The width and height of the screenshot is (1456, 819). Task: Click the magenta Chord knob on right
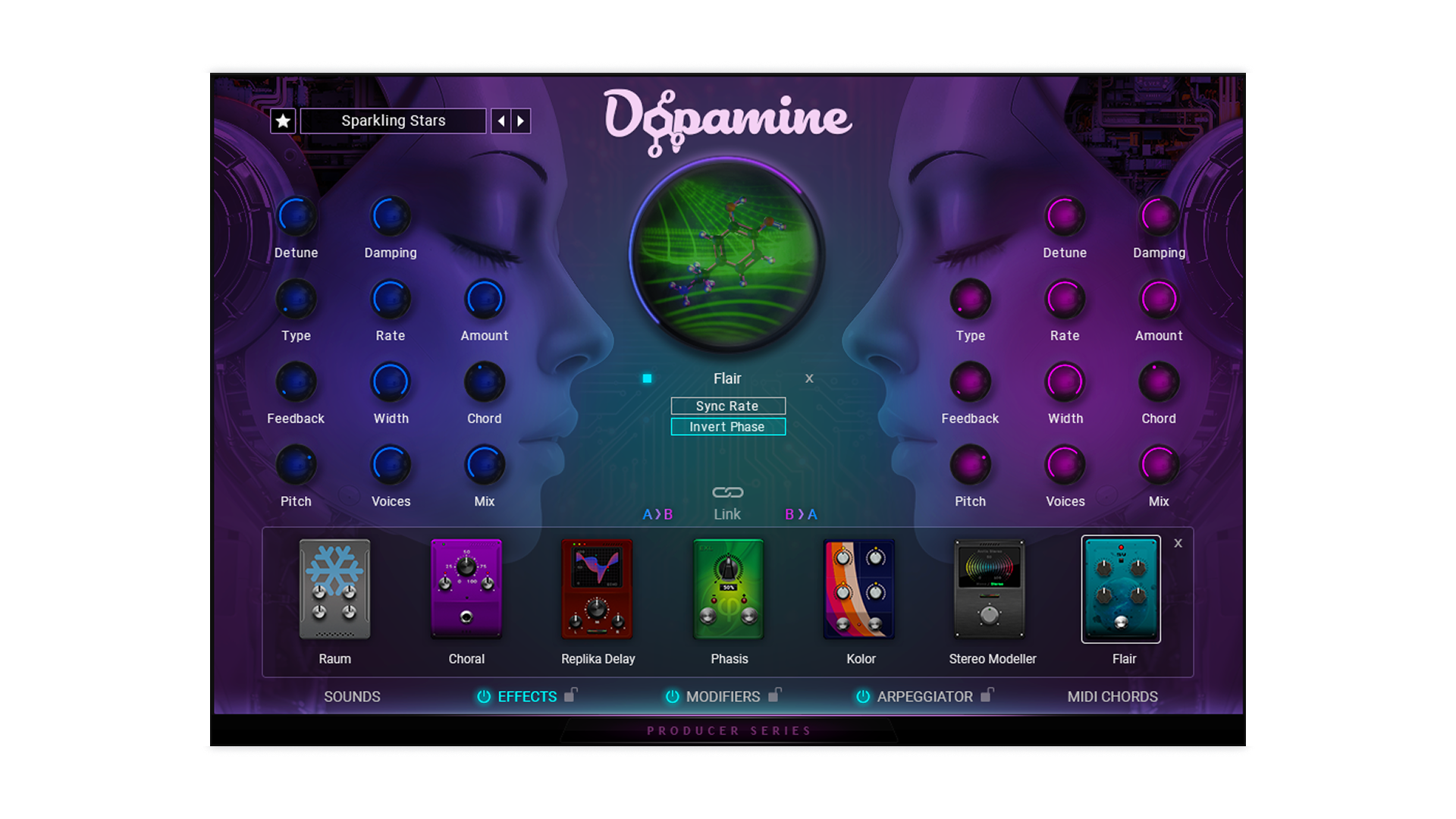[1159, 382]
